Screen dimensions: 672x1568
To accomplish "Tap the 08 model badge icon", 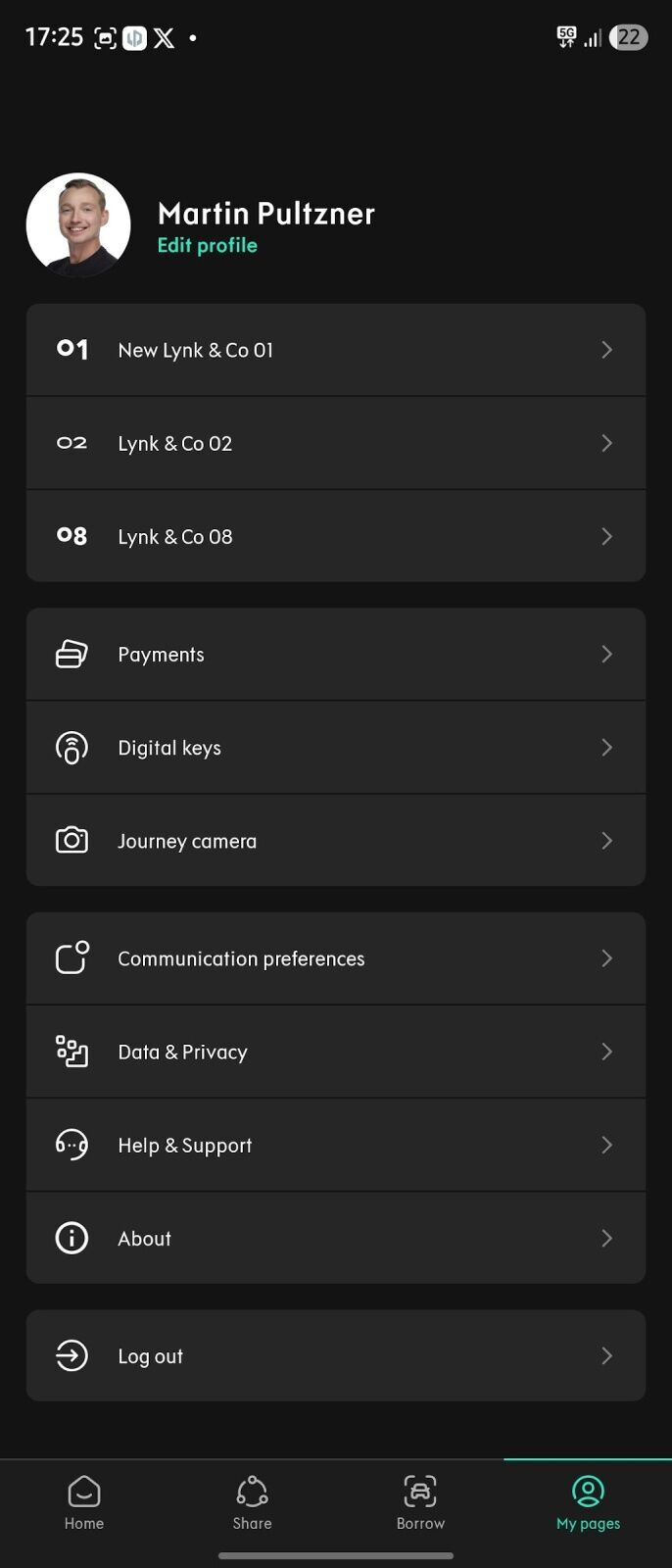I will 72,536.
